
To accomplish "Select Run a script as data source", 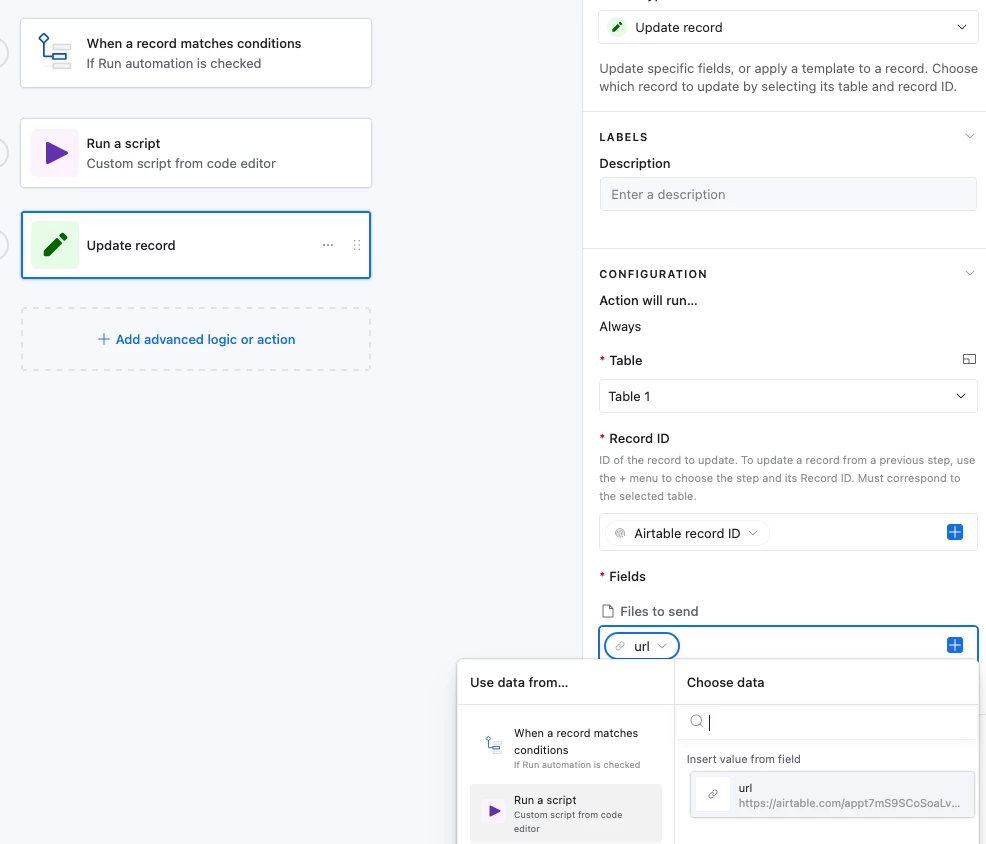I will click(566, 813).
